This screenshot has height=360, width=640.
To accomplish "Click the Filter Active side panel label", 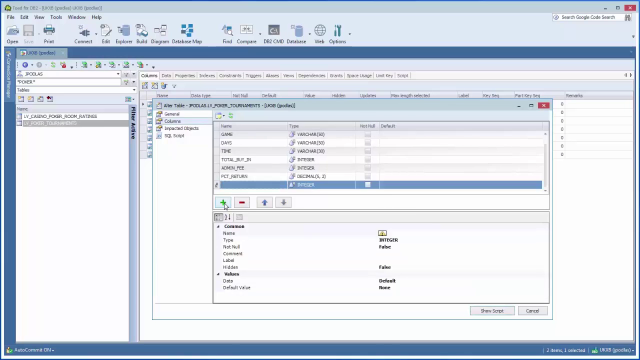I will click(x=133, y=123).
